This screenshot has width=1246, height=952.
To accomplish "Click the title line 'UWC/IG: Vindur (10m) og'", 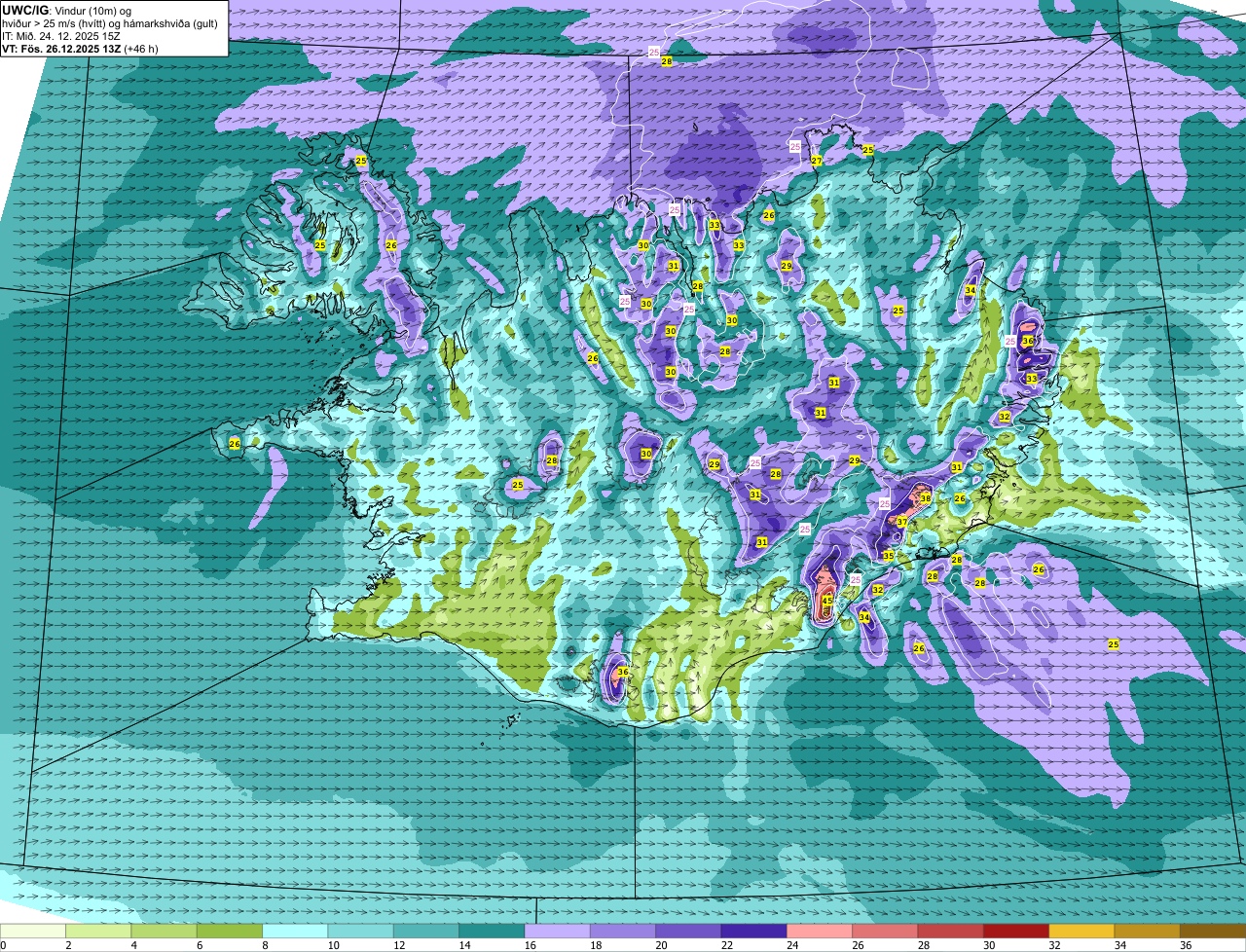I will [67, 10].
